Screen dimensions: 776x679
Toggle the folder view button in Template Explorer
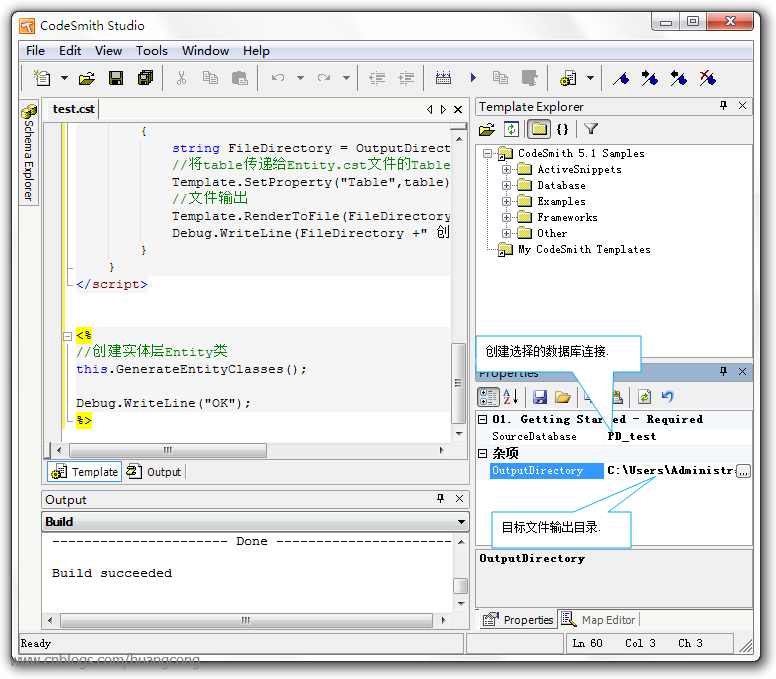coord(538,129)
